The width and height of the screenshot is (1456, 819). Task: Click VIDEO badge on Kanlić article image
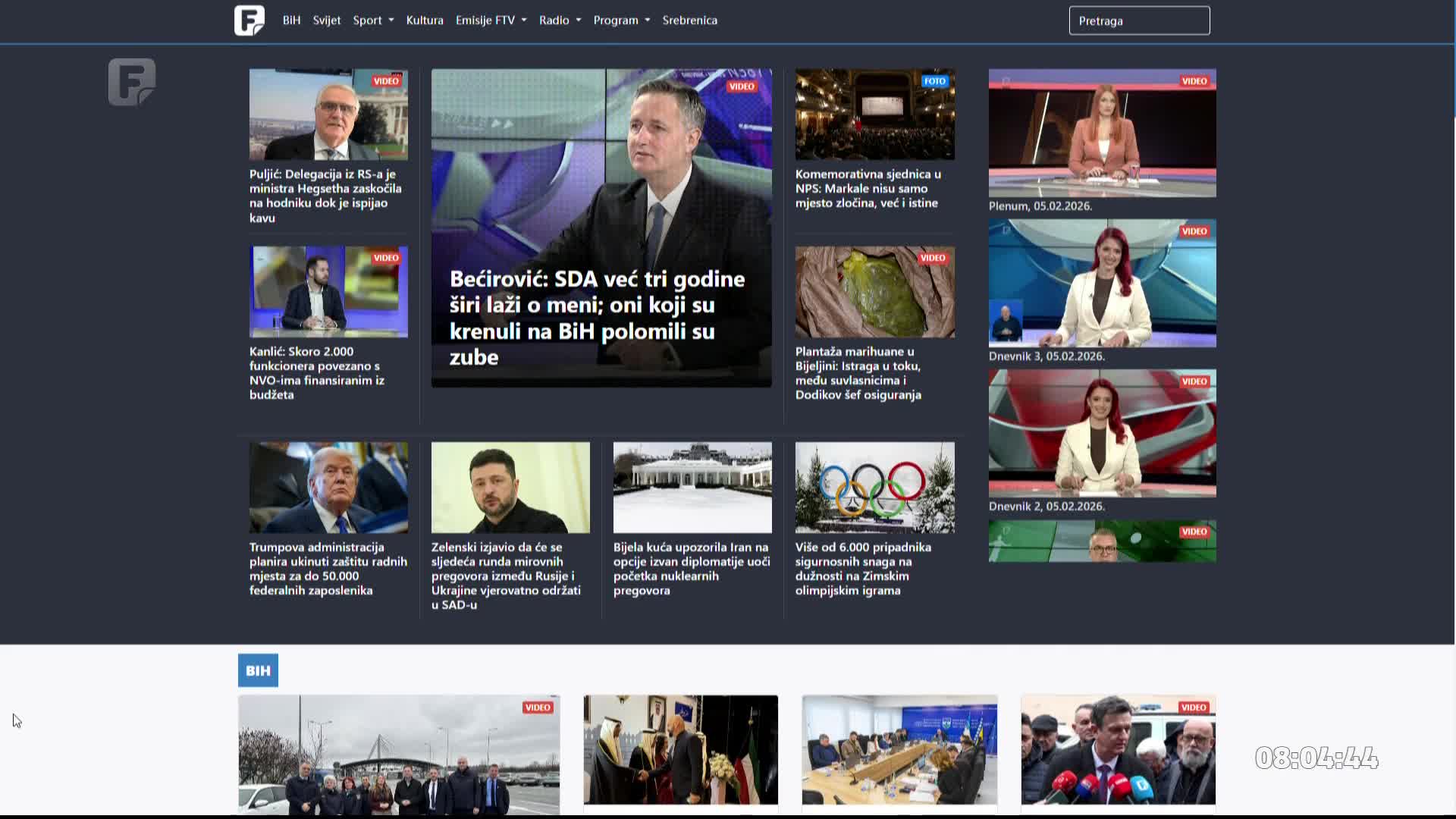point(385,258)
